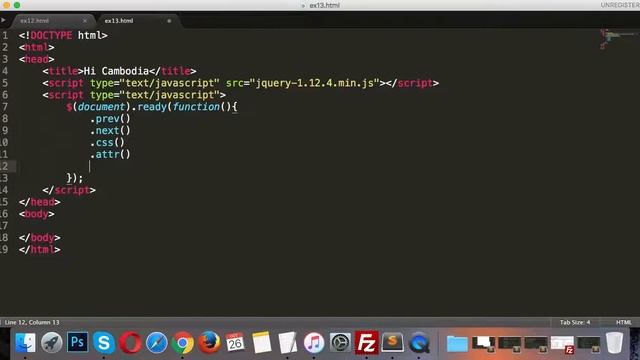Click the UNREGISTERED label in title bar
This screenshot has width=640, height=360.
tap(620, 5)
